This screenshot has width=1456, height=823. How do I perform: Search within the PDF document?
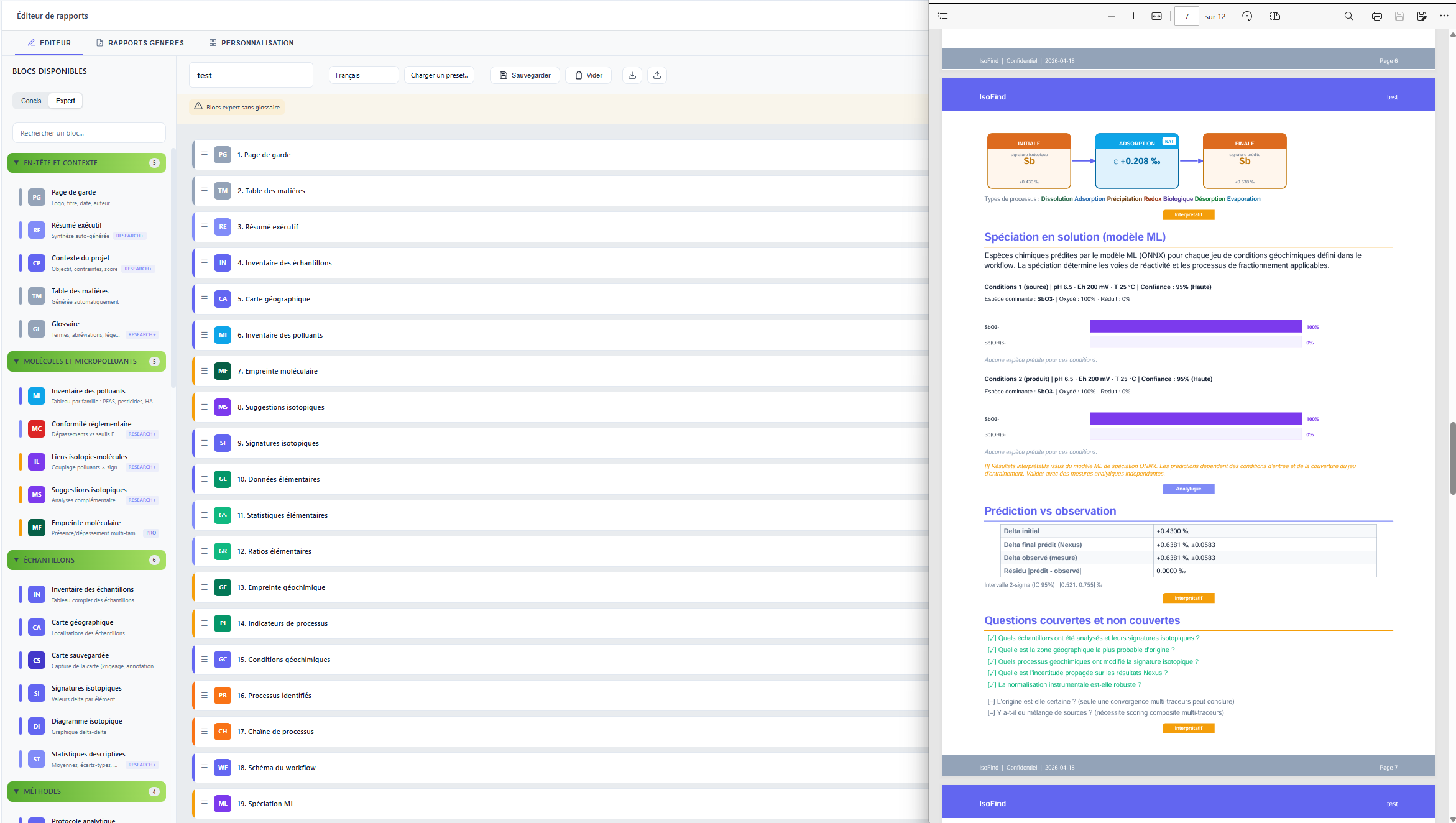1348,16
